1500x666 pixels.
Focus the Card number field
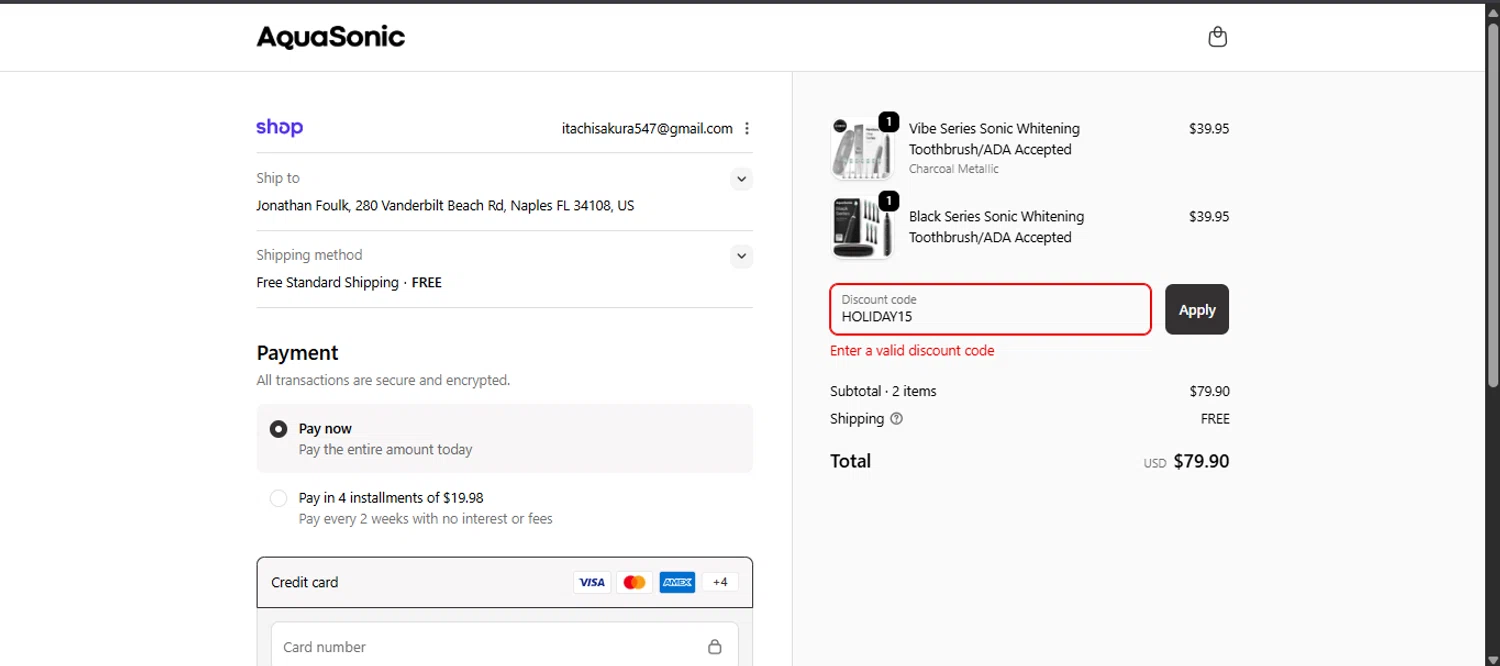point(505,646)
